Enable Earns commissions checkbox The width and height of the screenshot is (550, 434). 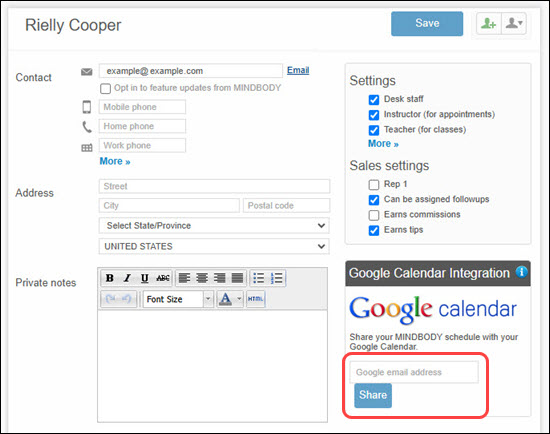click(374, 215)
